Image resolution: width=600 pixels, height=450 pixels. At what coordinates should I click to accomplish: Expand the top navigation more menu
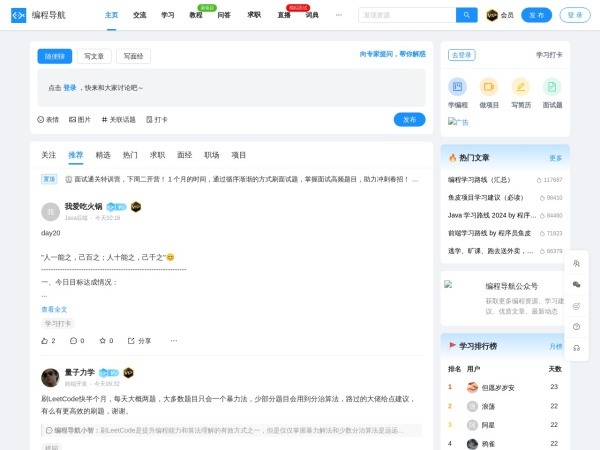click(x=338, y=15)
